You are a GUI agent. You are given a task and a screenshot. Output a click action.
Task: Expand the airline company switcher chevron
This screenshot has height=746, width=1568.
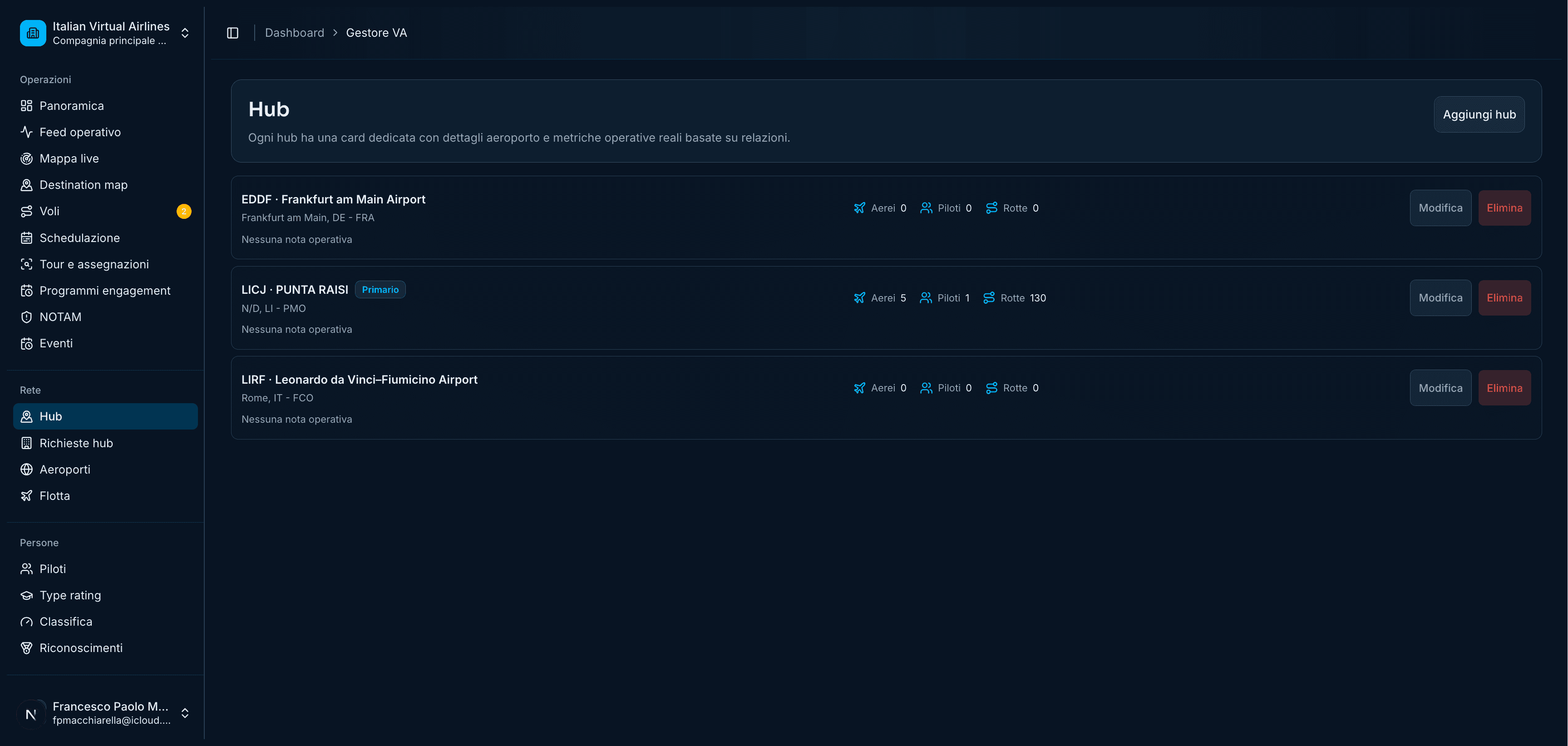pyautogui.click(x=185, y=33)
